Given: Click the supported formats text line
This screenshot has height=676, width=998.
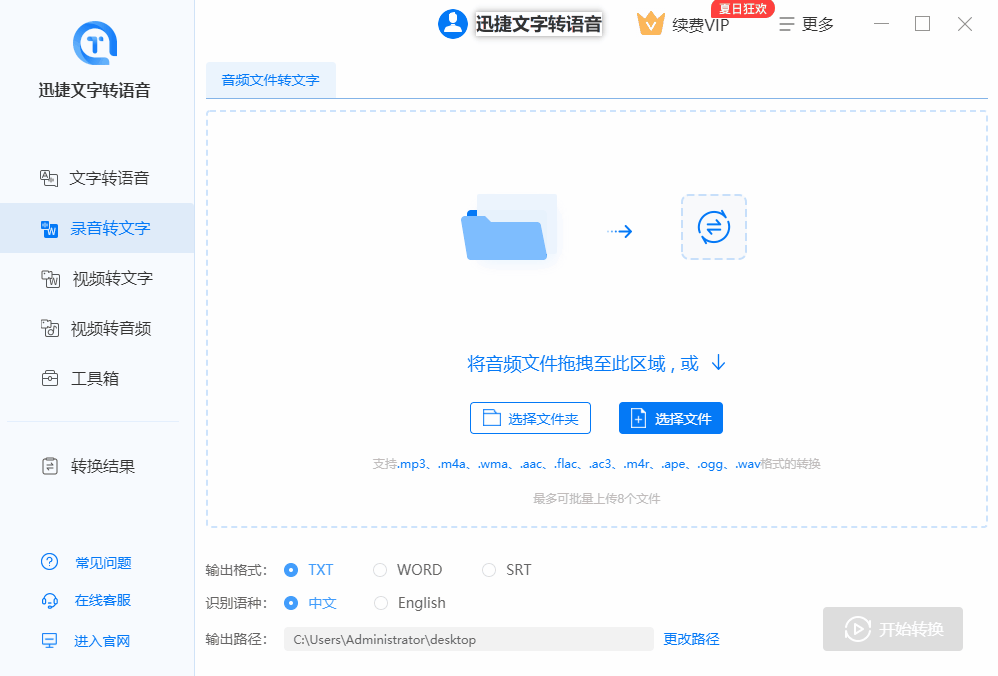Looking at the screenshot, I should pos(596,464).
